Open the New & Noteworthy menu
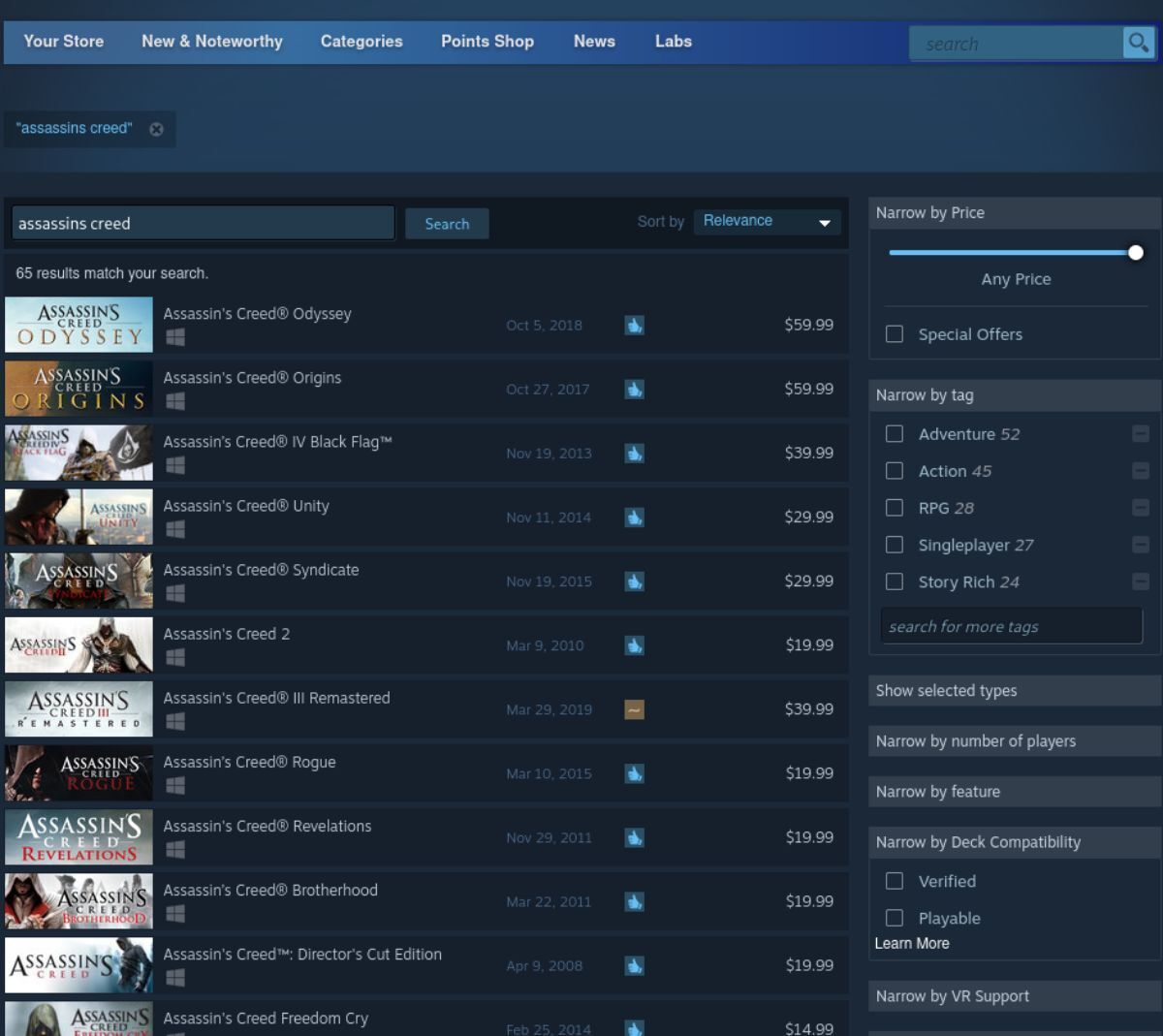 click(x=212, y=42)
